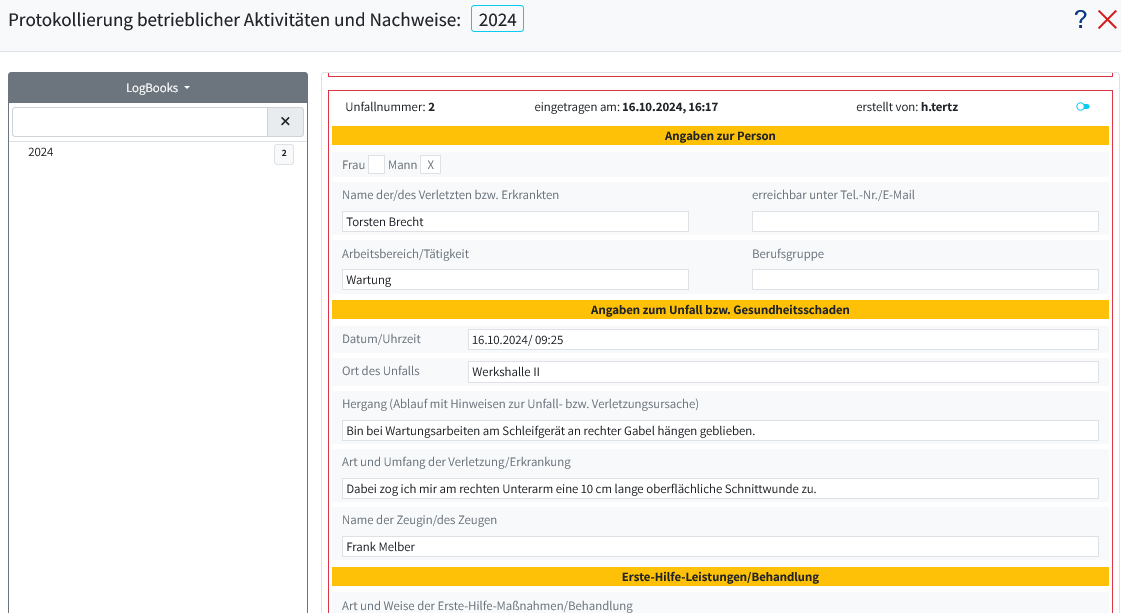Uncheck the Mann checkbox
The width and height of the screenshot is (1121, 613).
(430, 163)
